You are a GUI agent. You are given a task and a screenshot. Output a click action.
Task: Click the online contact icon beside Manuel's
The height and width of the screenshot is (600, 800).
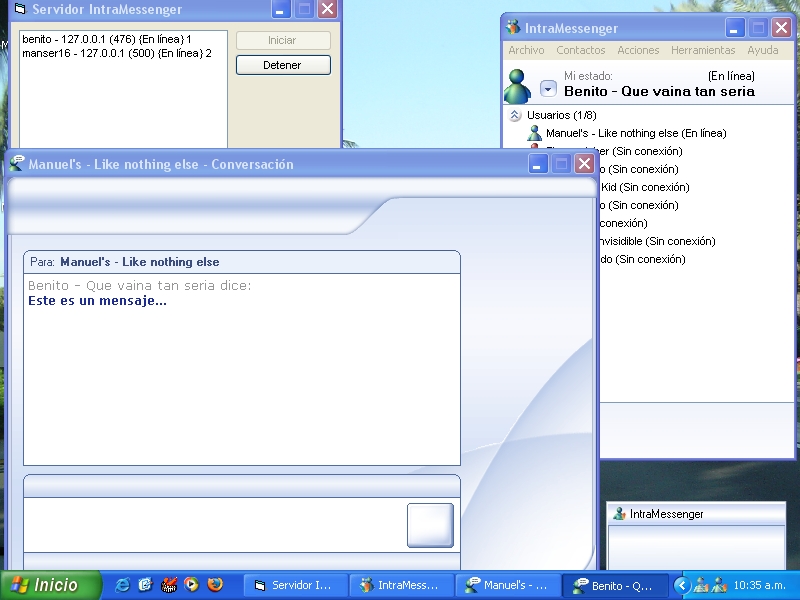(x=535, y=133)
